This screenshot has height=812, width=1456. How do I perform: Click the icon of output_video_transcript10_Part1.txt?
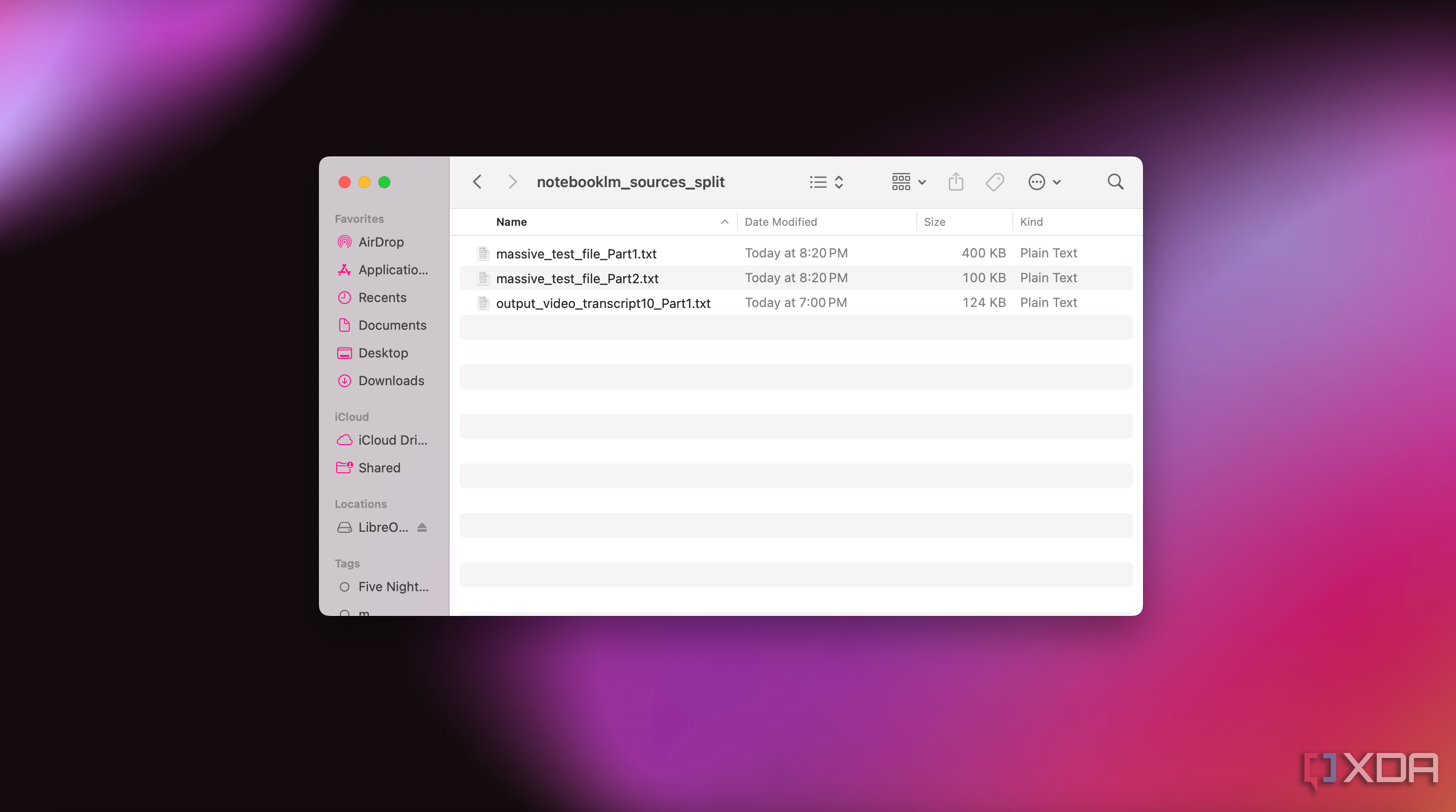[x=483, y=303]
